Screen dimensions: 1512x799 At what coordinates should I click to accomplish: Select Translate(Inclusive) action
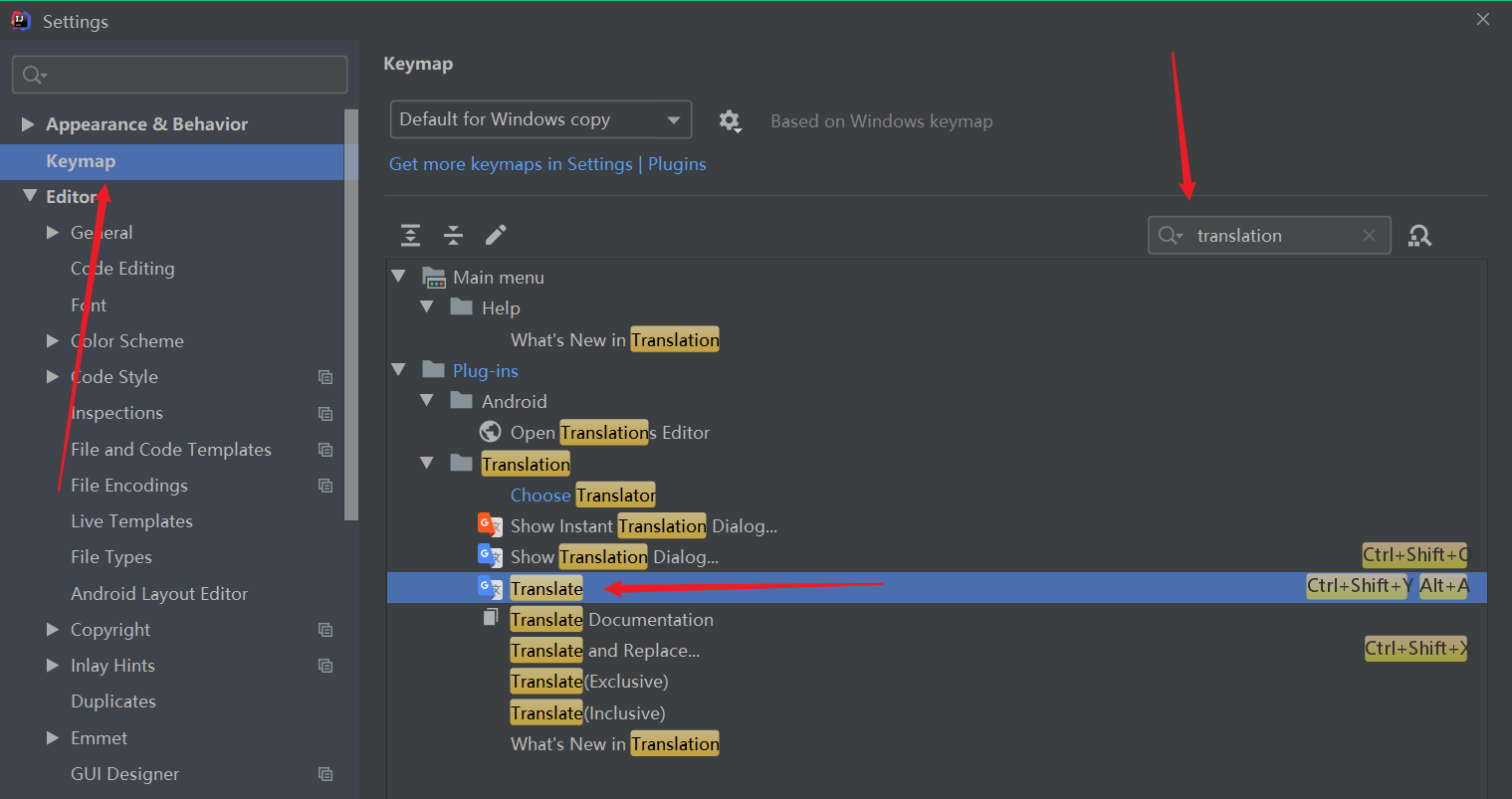588,712
